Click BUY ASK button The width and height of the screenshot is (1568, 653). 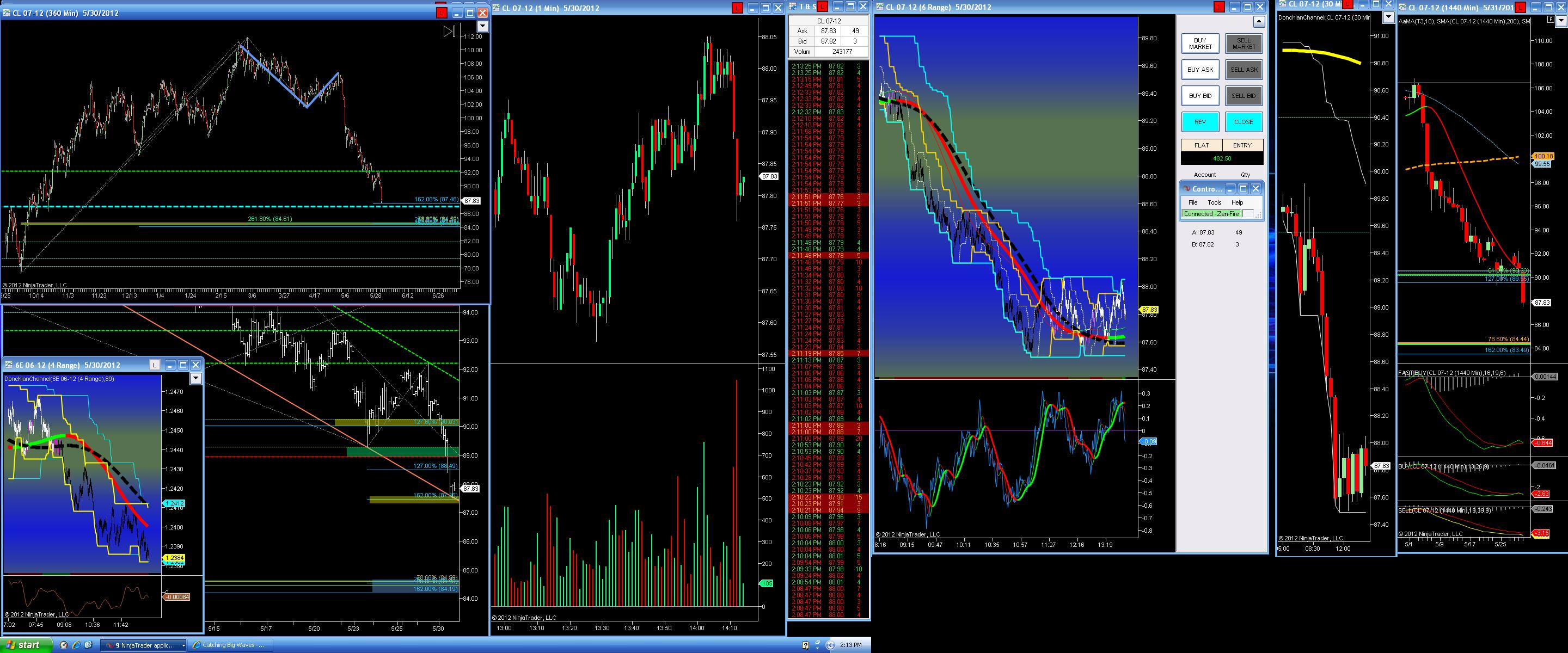(1200, 70)
